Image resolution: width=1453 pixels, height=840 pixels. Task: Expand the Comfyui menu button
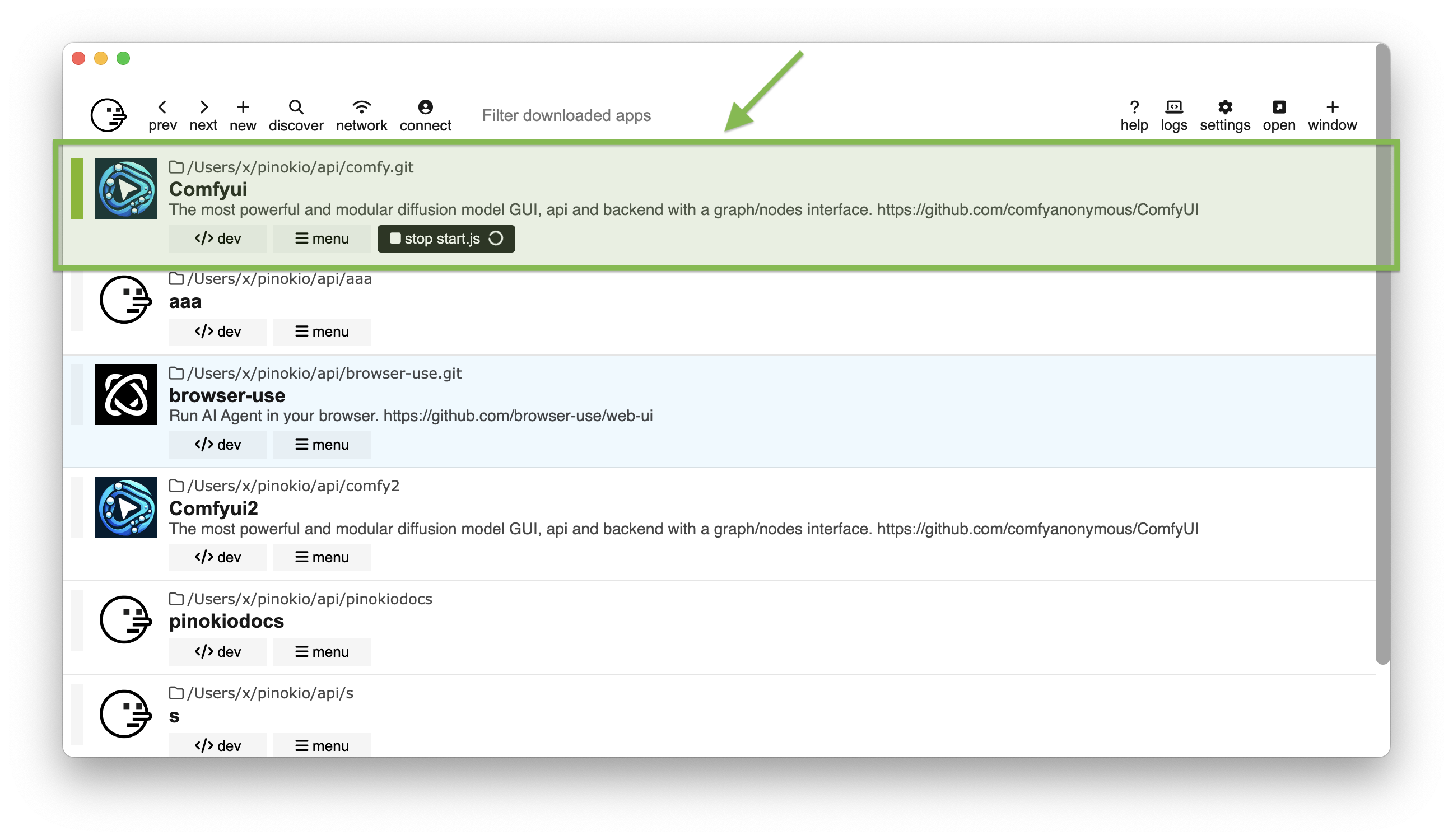[322, 239]
